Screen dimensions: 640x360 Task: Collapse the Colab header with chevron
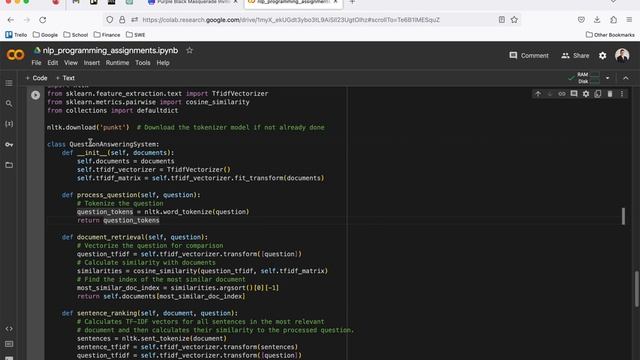[x=626, y=78]
